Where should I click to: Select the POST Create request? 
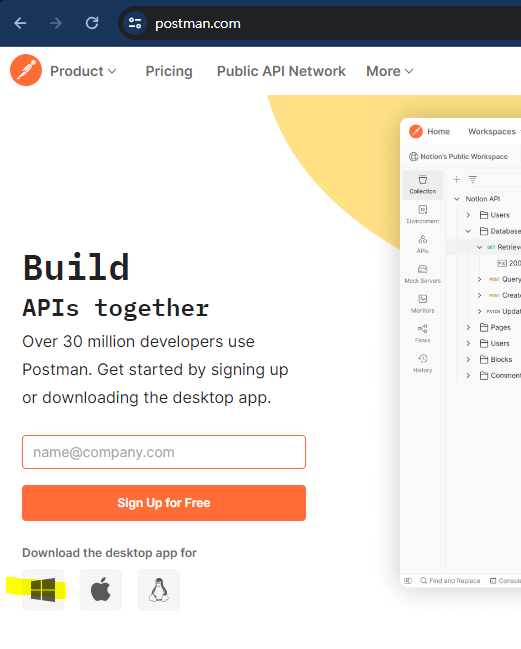[504, 296]
